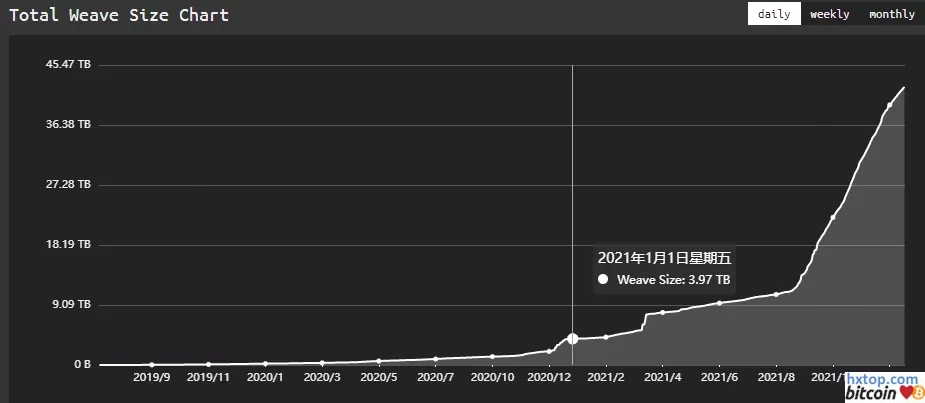Open the hxtop.com watermark link
925x403 pixels.
(x=882, y=380)
